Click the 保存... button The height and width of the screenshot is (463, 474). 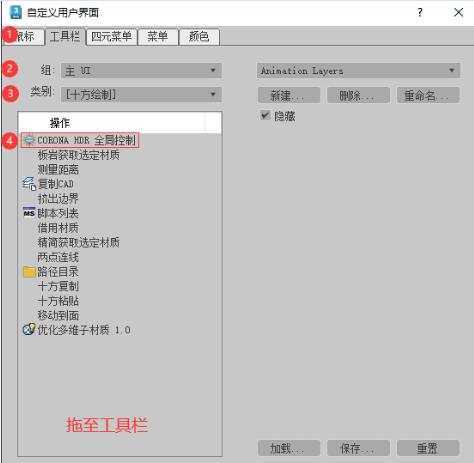point(358,448)
